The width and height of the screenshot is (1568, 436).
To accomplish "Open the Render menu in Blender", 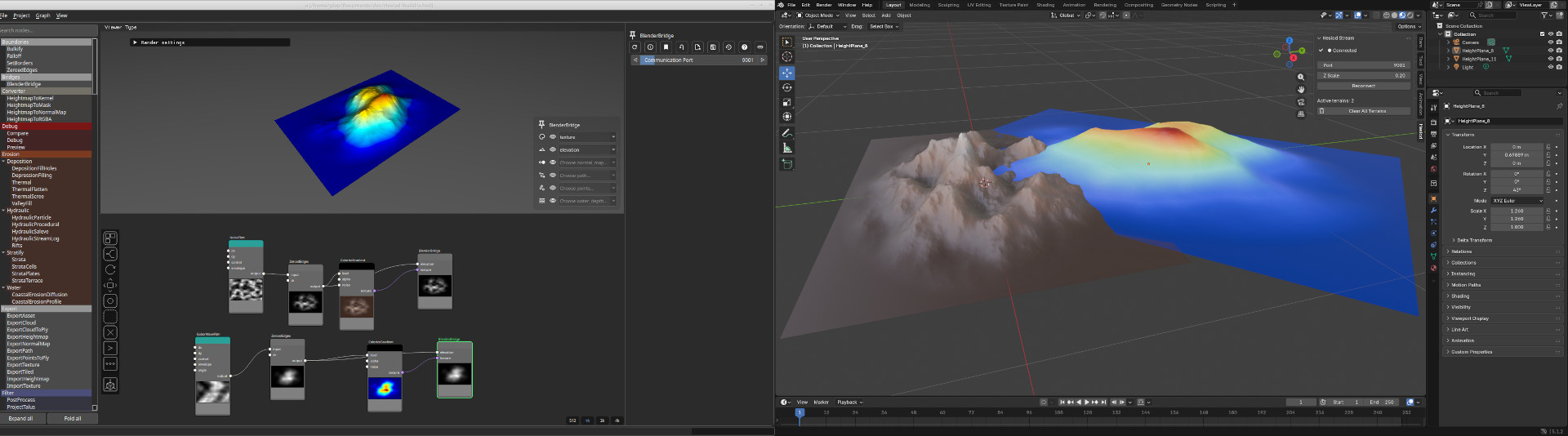I will coord(824,5).
